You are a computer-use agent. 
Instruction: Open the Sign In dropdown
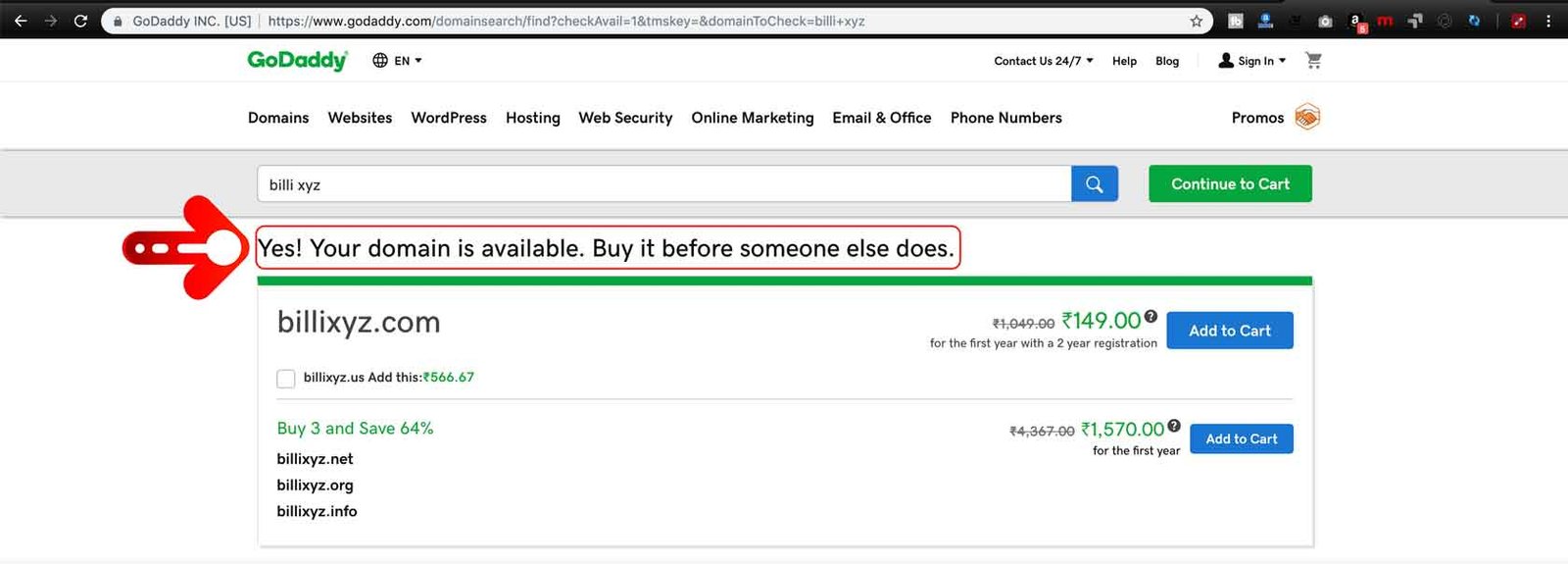[1252, 61]
